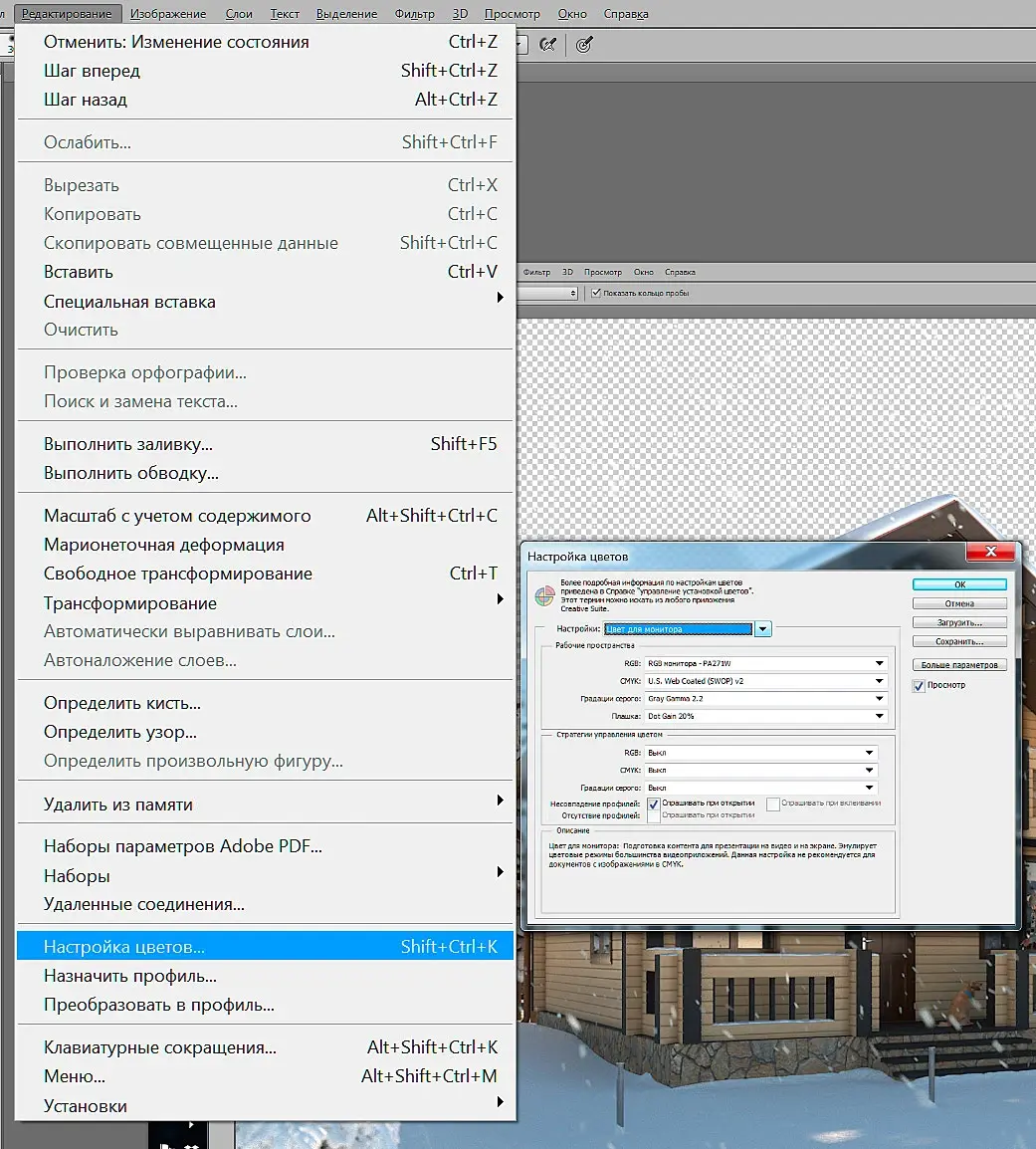Click the tablet pressure target icon

point(584,45)
